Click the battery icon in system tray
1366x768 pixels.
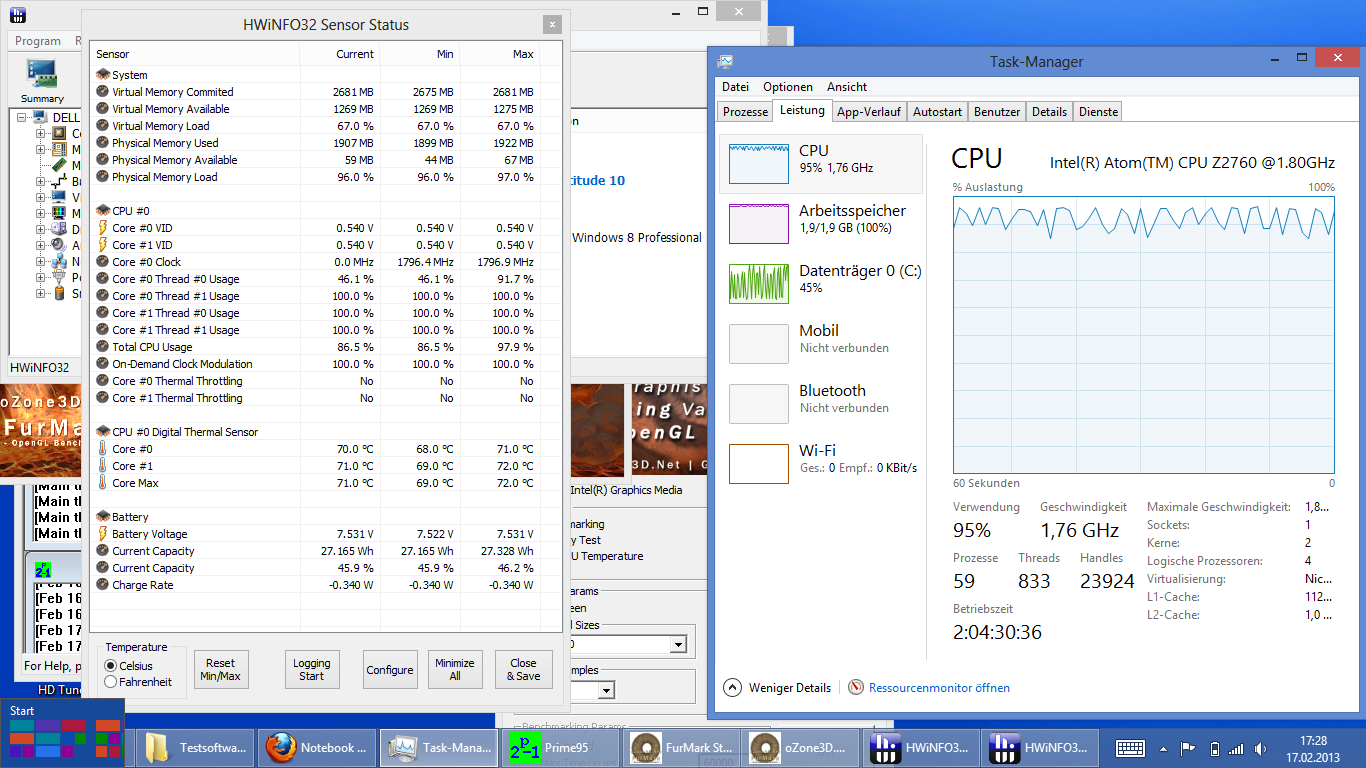pos(1215,748)
